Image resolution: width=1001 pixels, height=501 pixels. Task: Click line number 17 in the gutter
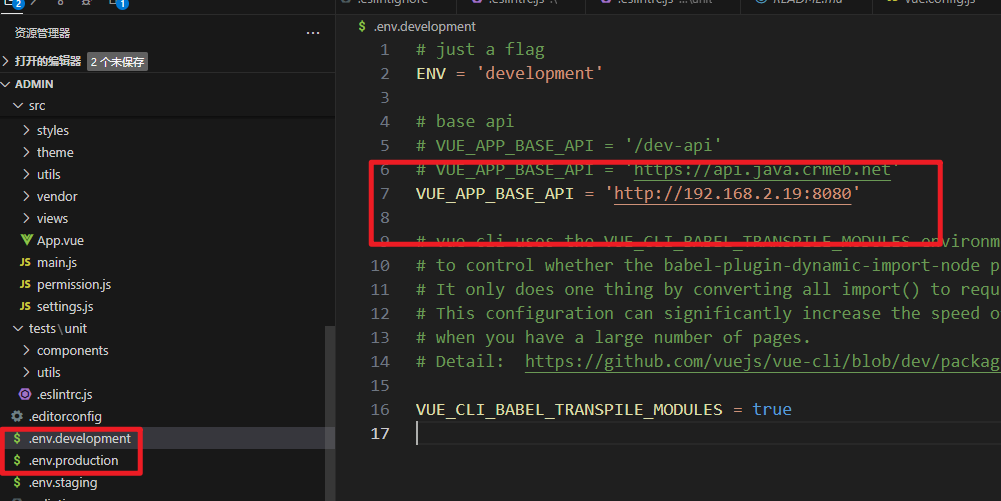point(380,434)
